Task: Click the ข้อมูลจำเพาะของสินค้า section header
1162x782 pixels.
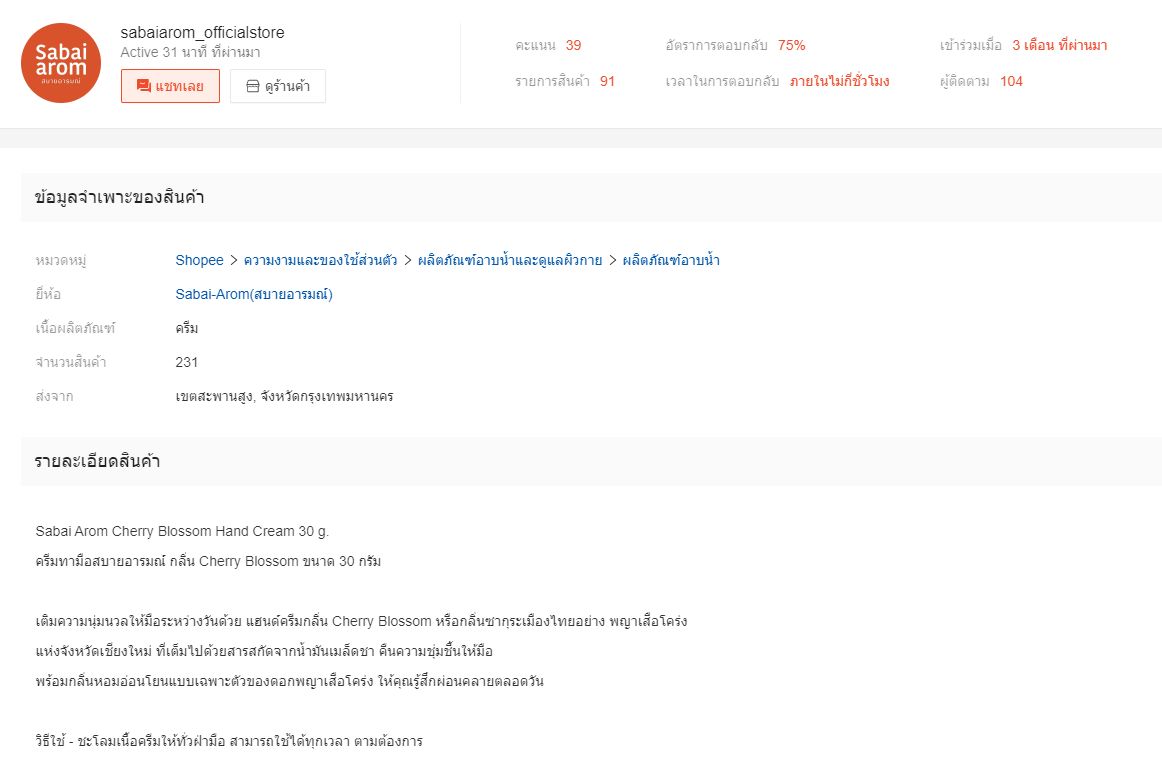Action: [120, 197]
